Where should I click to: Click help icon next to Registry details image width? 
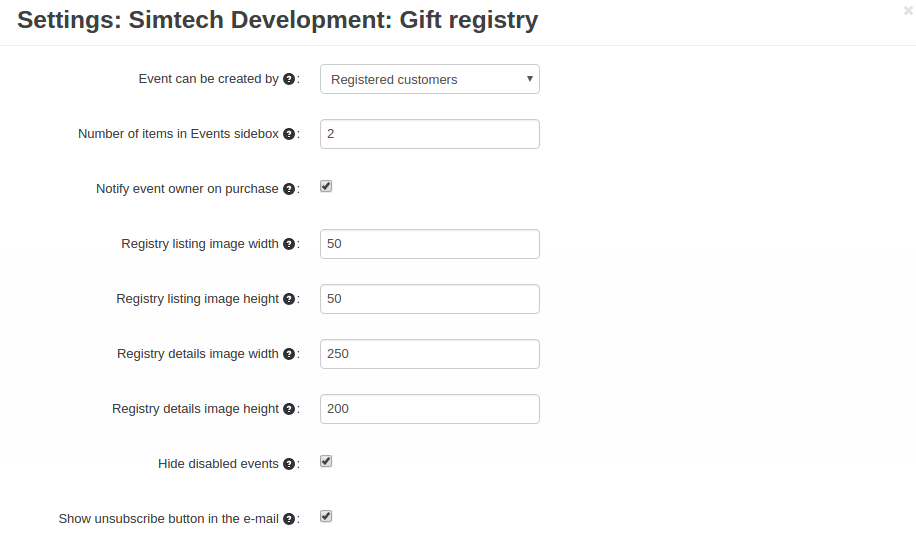pyautogui.click(x=289, y=353)
